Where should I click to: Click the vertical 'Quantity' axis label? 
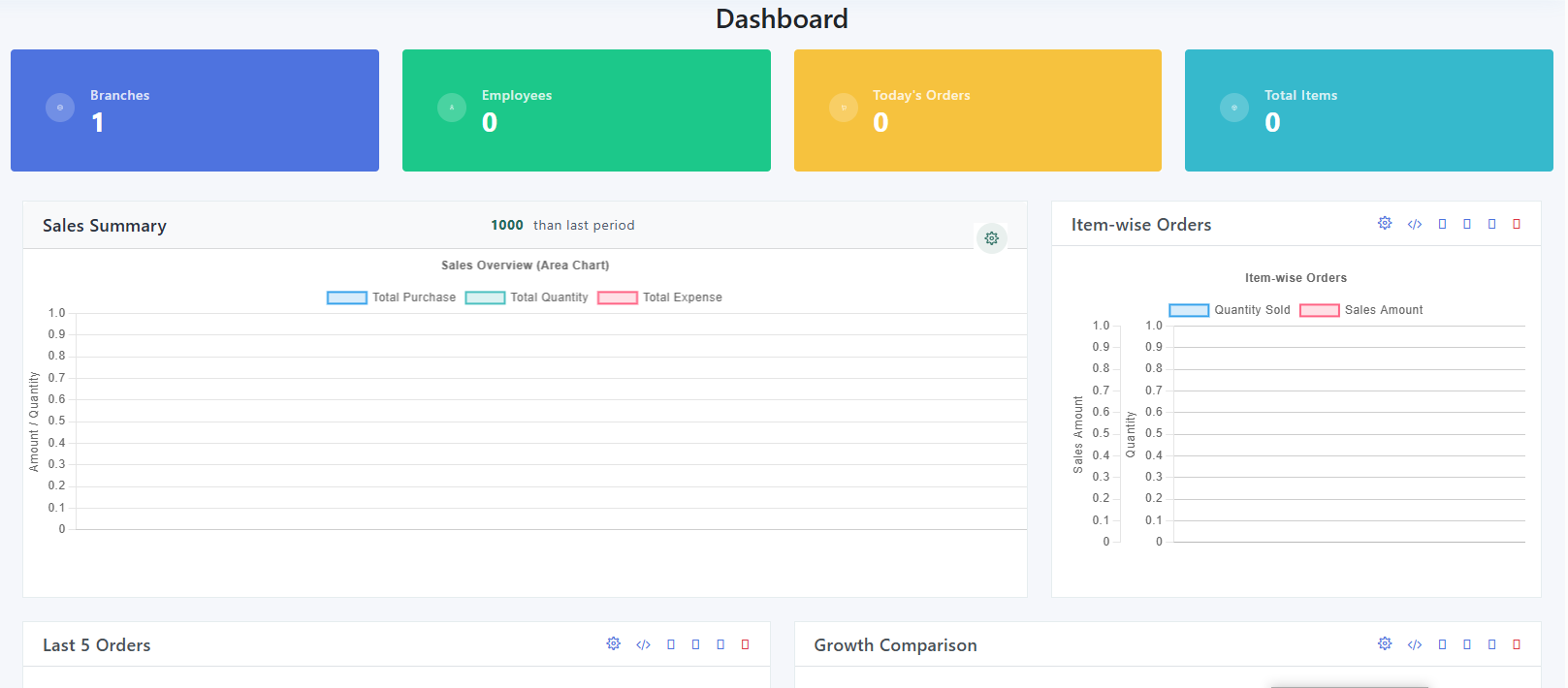[1130, 434]
